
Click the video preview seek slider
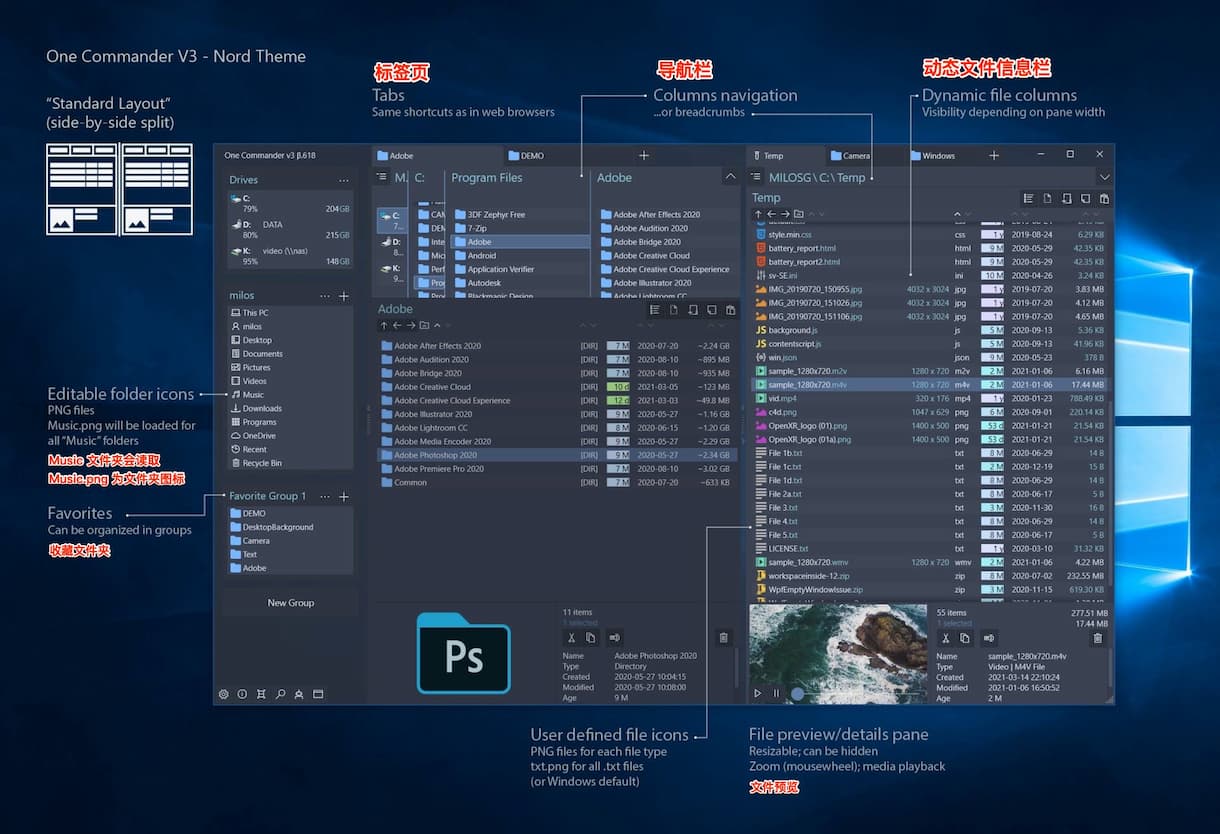(x=799, y=693)
